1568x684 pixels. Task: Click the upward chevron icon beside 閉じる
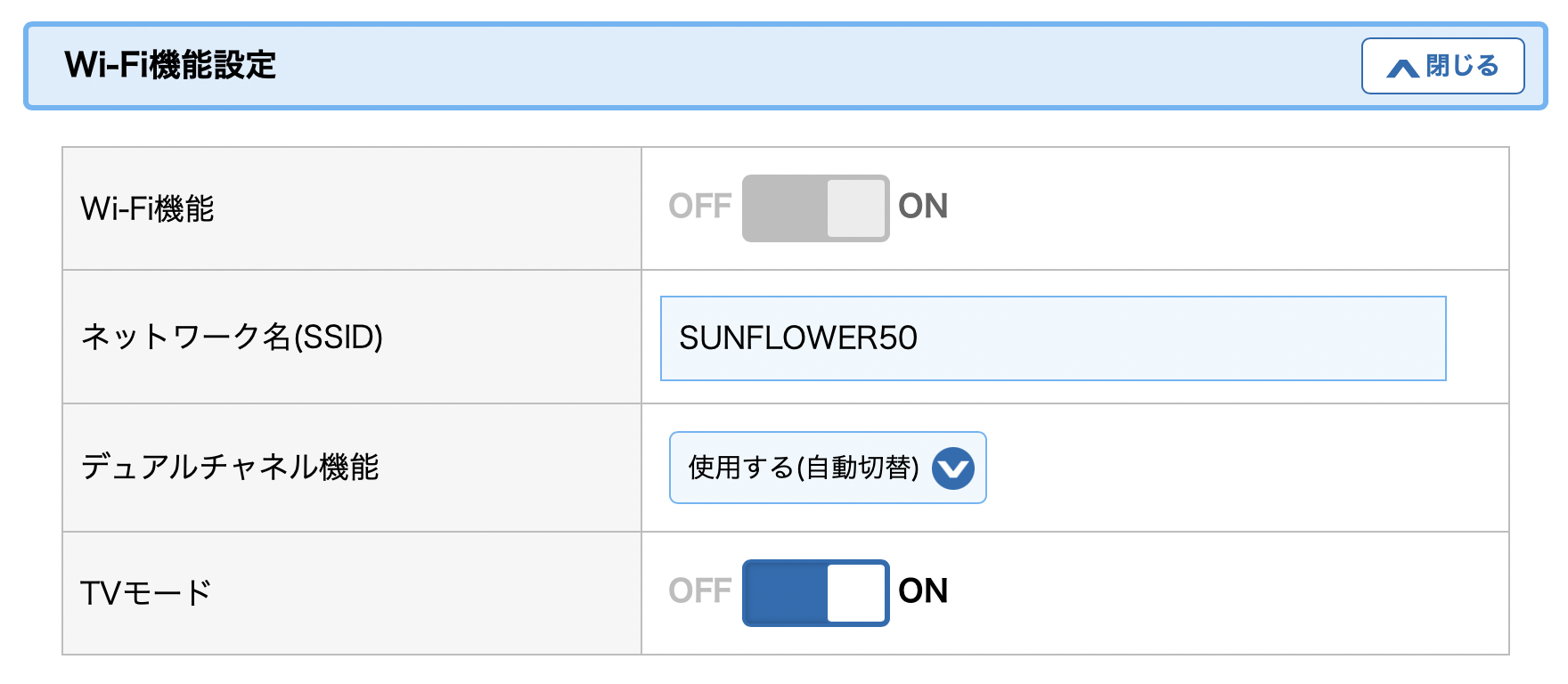(1403, 68)
